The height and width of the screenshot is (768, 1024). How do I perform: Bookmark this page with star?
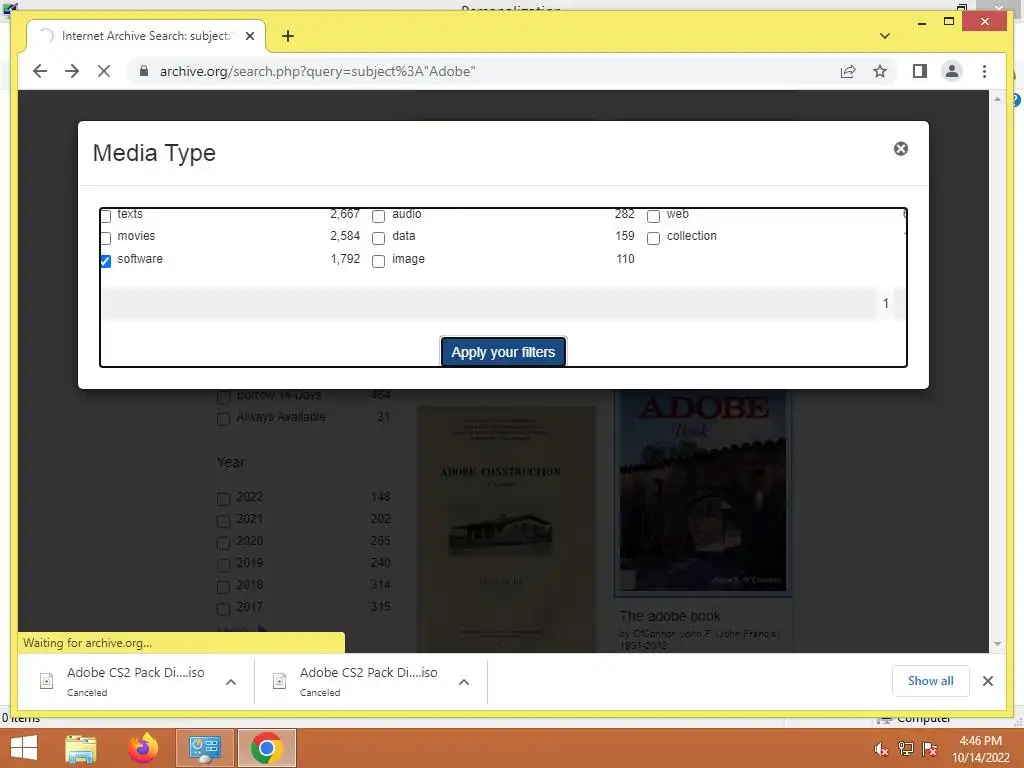[x=880, y=71]
